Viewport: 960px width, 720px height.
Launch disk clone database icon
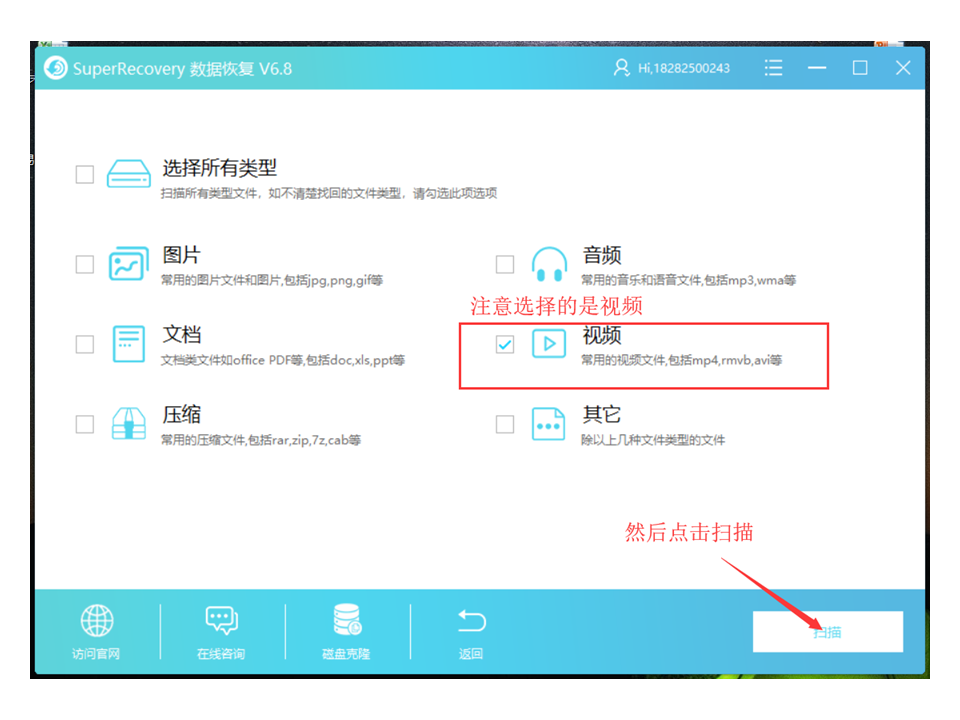coord(347,620)
